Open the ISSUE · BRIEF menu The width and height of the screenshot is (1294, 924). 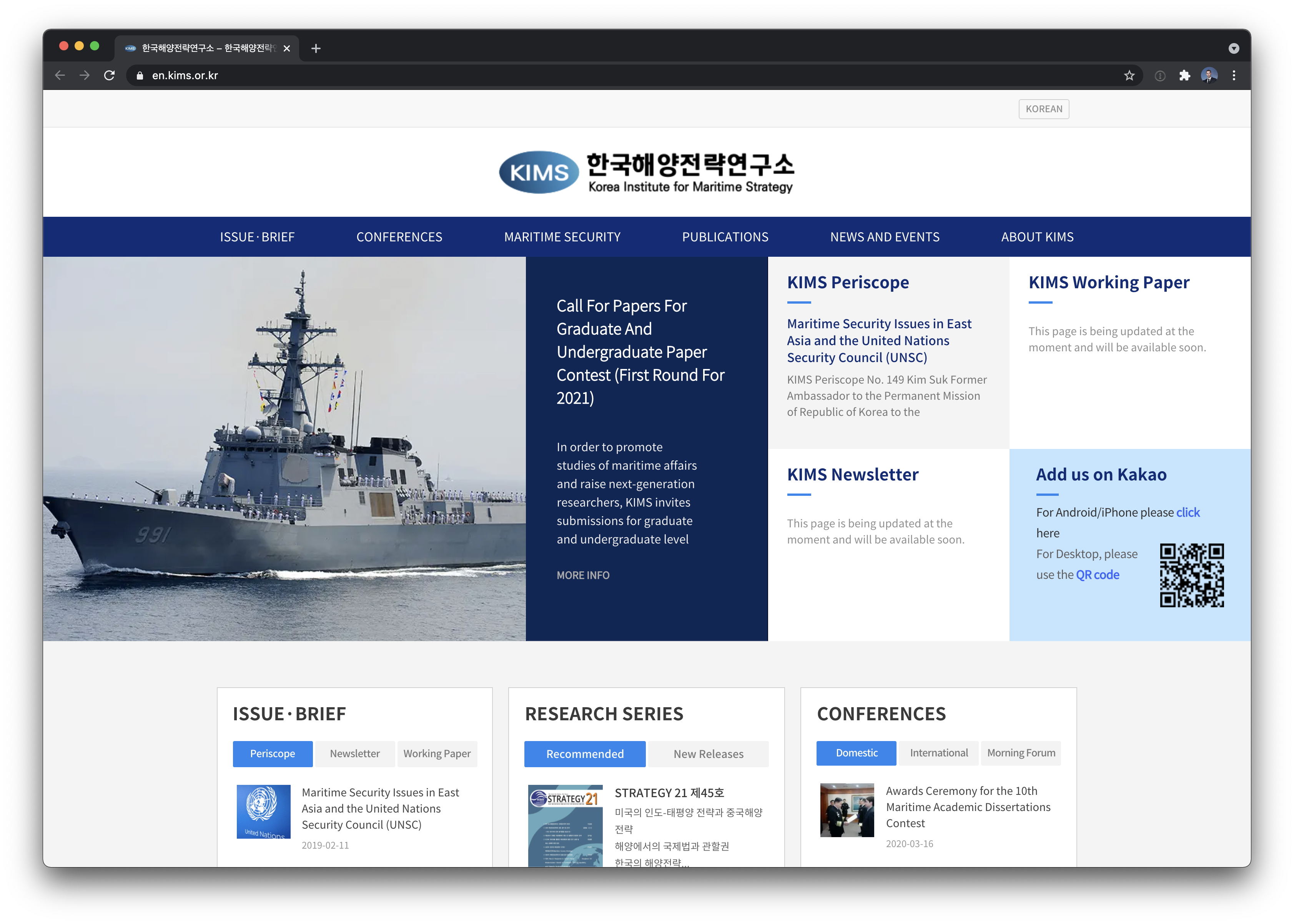(x=257, y=237)
